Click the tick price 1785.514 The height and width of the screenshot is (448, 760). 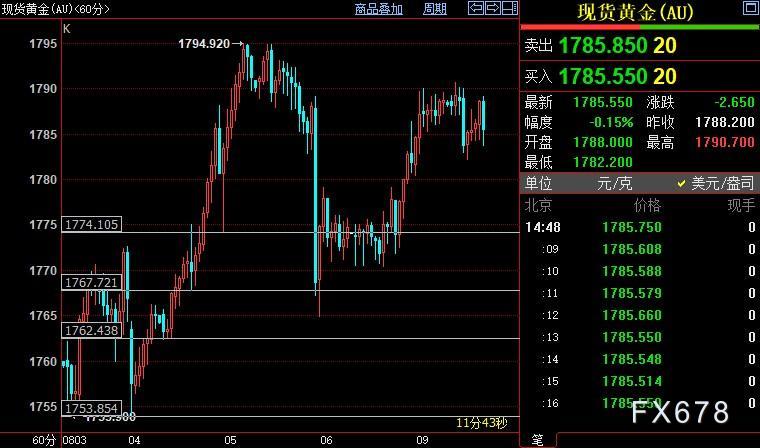[632, 381]
